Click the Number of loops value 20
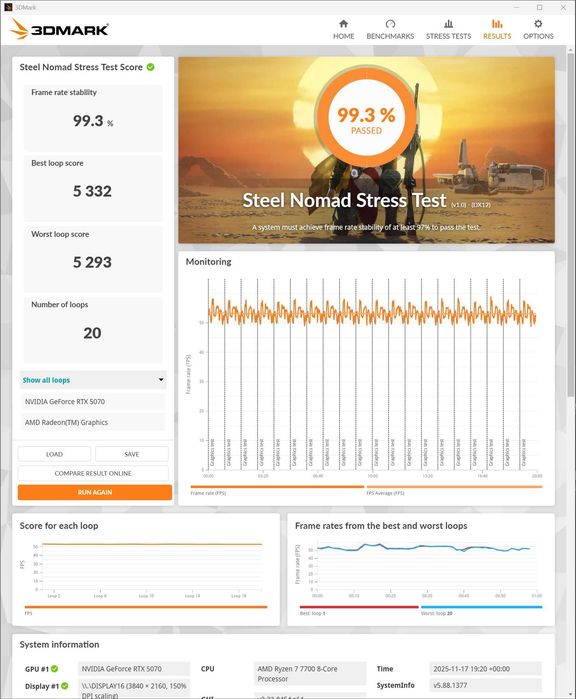576x699 pixels. point(92,333)
